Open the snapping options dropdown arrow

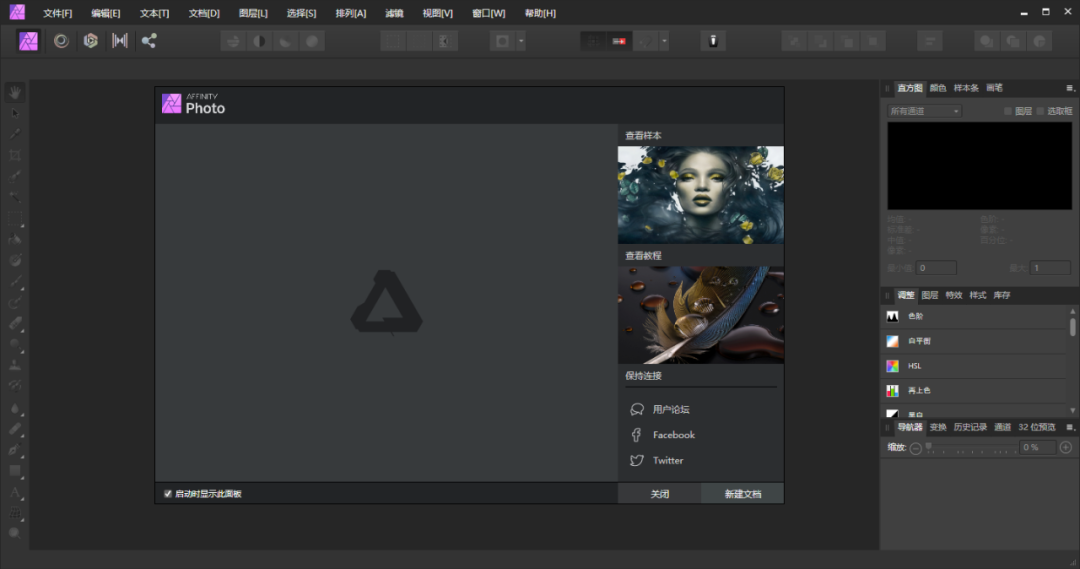pos(664,41)
